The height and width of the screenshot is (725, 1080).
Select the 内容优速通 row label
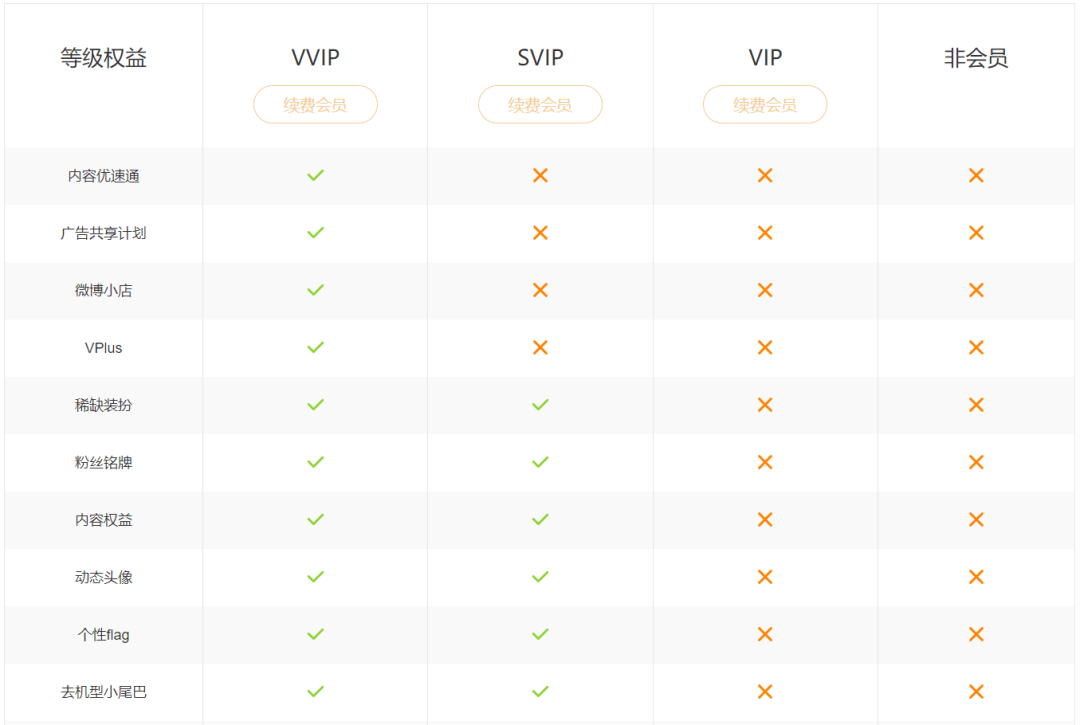104,176
